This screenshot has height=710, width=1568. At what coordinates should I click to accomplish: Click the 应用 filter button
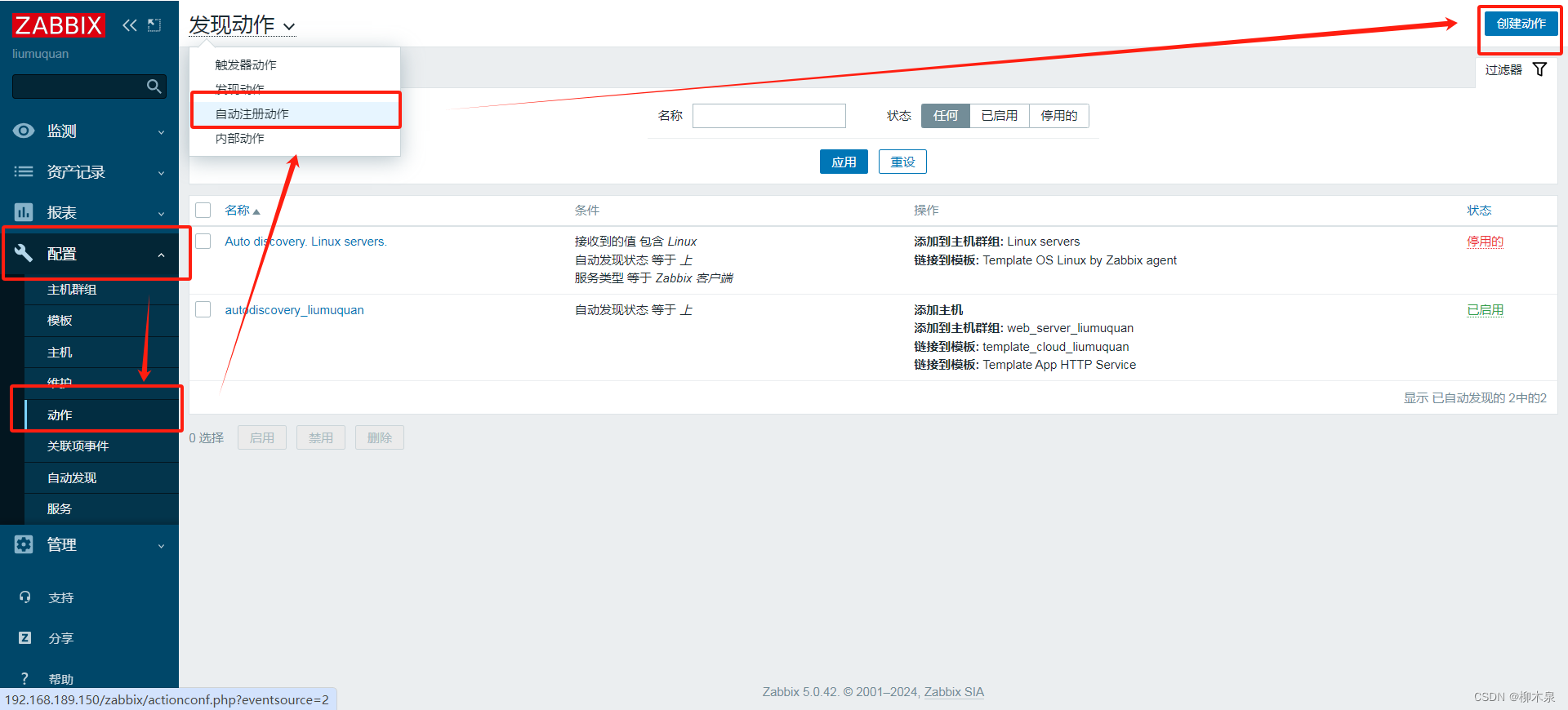844,162
